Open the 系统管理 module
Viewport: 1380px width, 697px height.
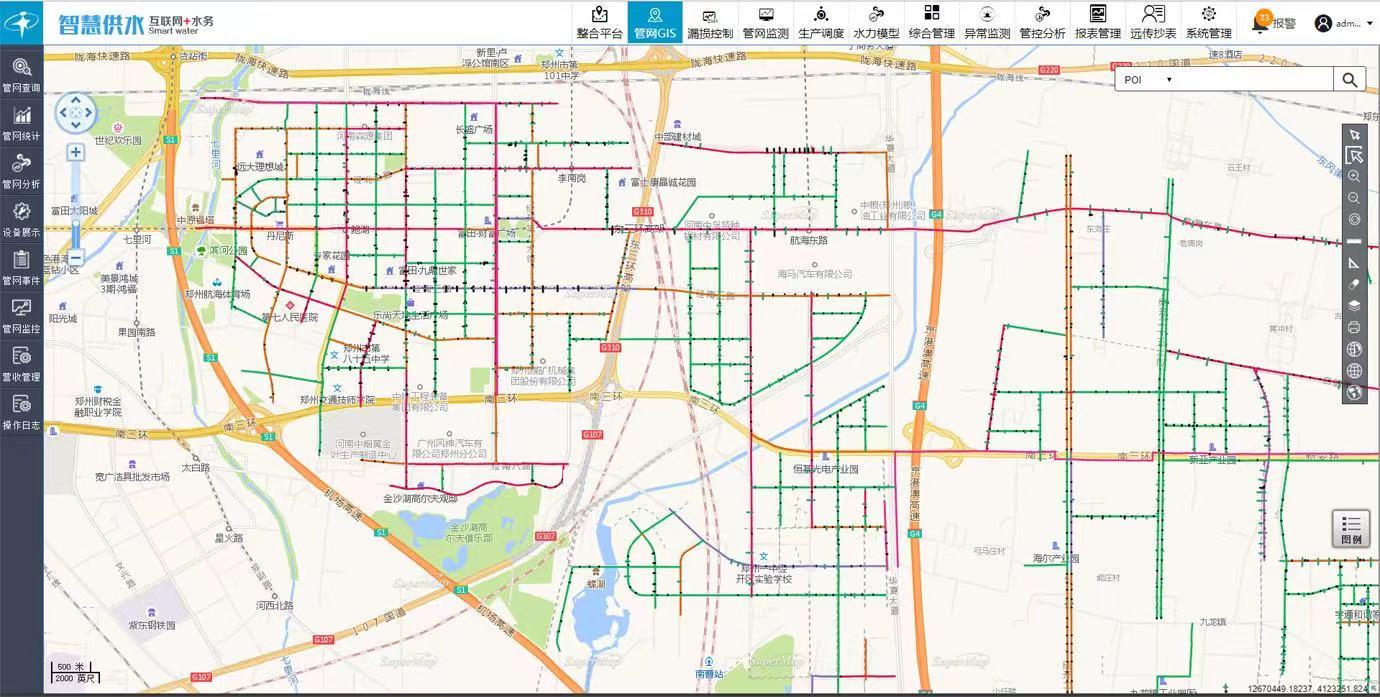click(1208, 22)
